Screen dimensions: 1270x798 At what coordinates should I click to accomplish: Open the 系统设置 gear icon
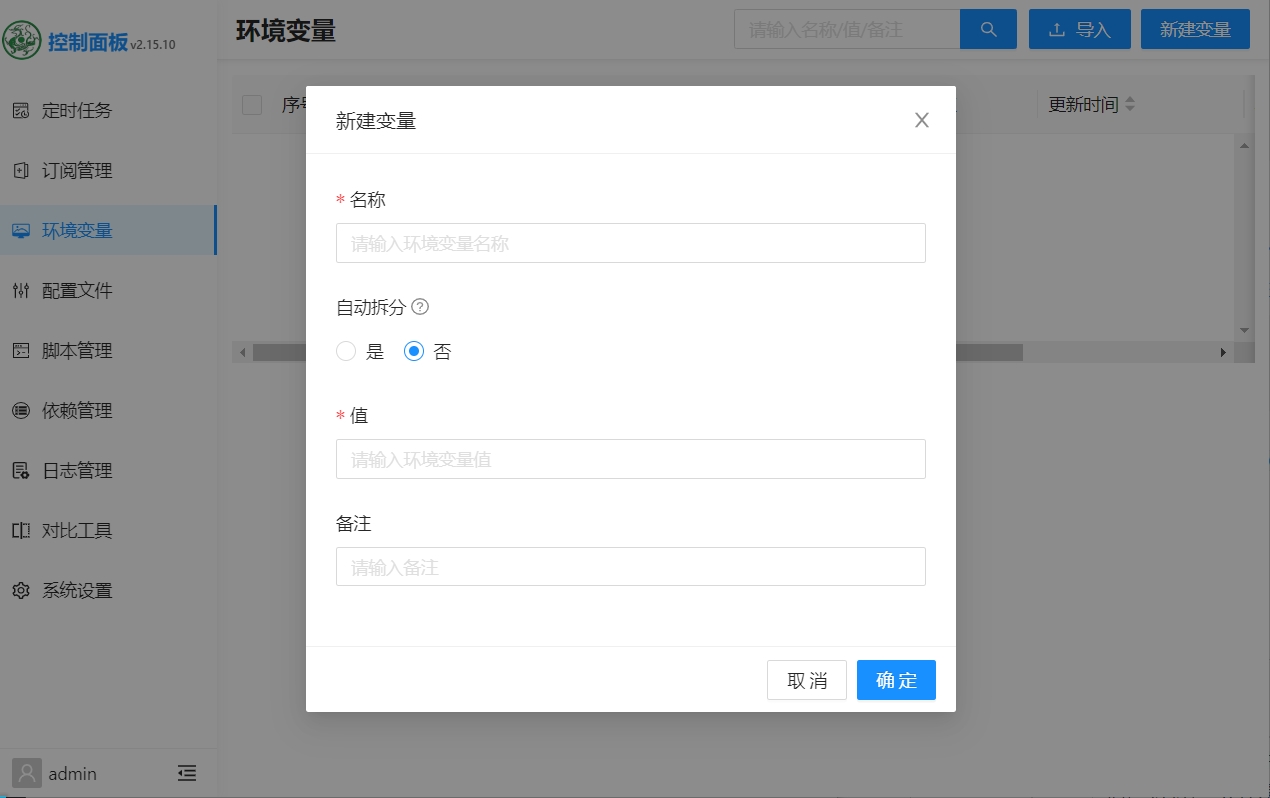[x=21, y=590]
